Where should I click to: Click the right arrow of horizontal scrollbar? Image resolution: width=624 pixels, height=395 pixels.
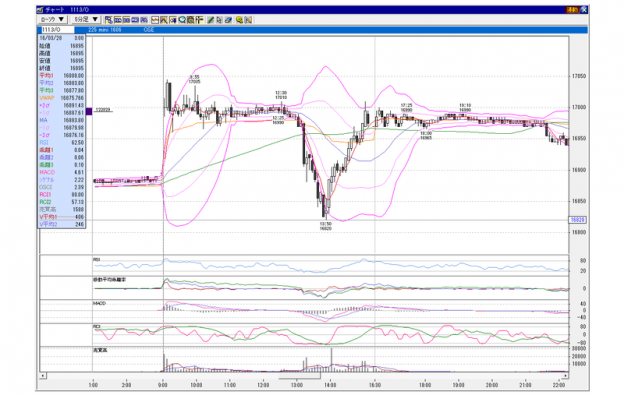tap(565, 375)
